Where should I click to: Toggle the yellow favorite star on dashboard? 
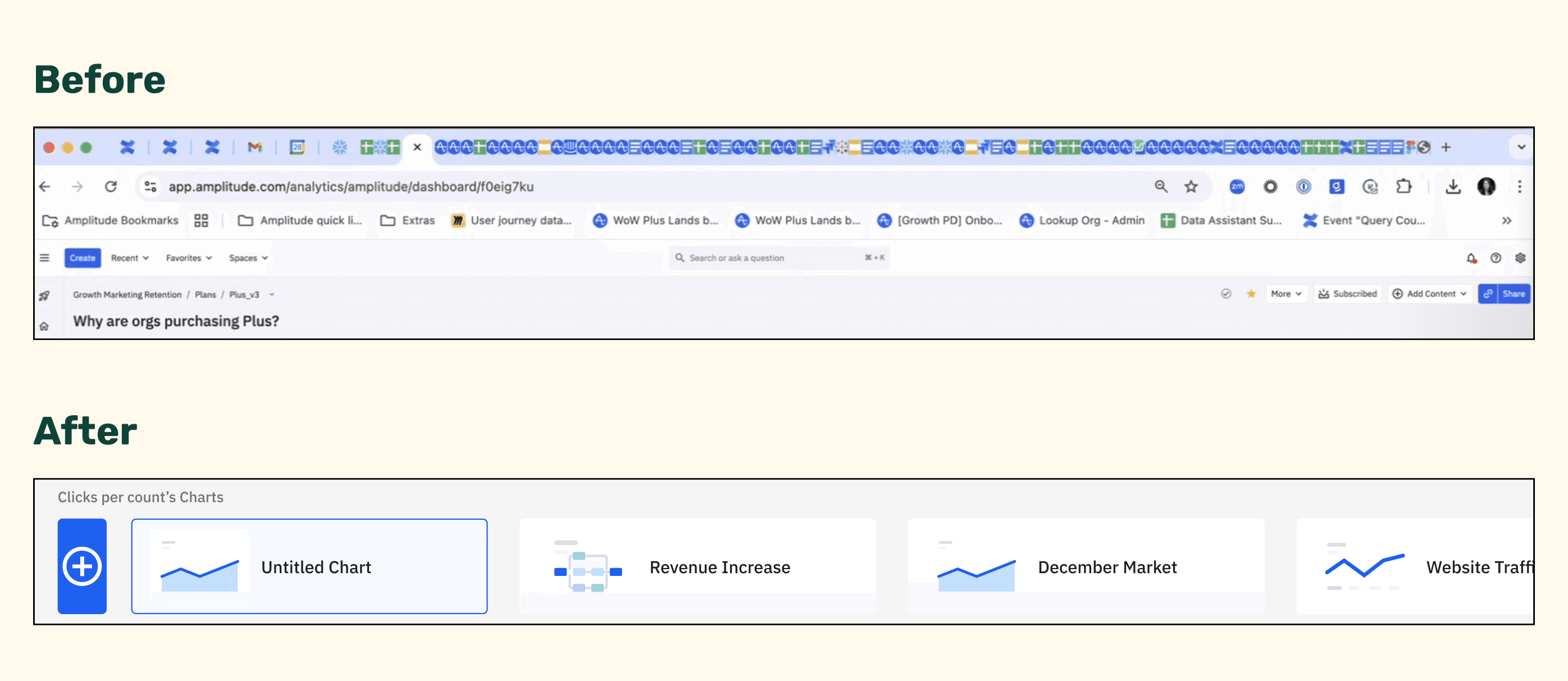coord(1251,294)
